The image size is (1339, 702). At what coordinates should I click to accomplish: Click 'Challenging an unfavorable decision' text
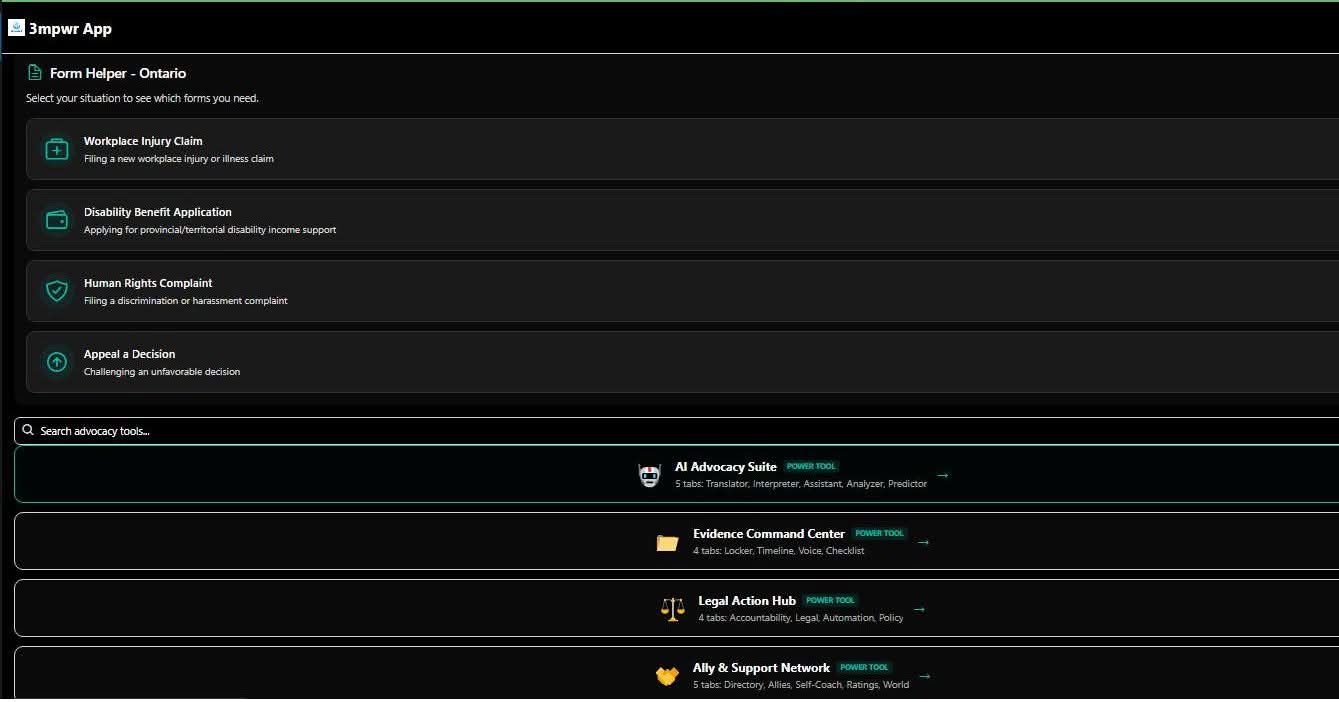tap(162, 372)
